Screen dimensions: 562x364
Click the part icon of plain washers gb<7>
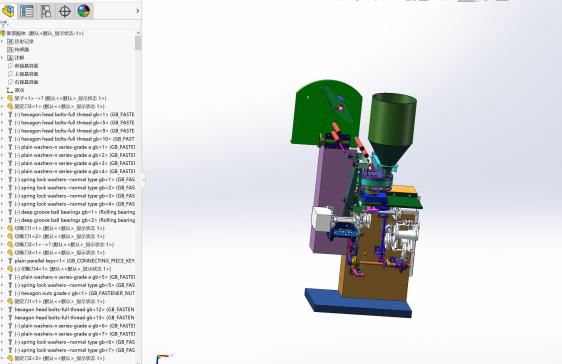coord(10,334)
